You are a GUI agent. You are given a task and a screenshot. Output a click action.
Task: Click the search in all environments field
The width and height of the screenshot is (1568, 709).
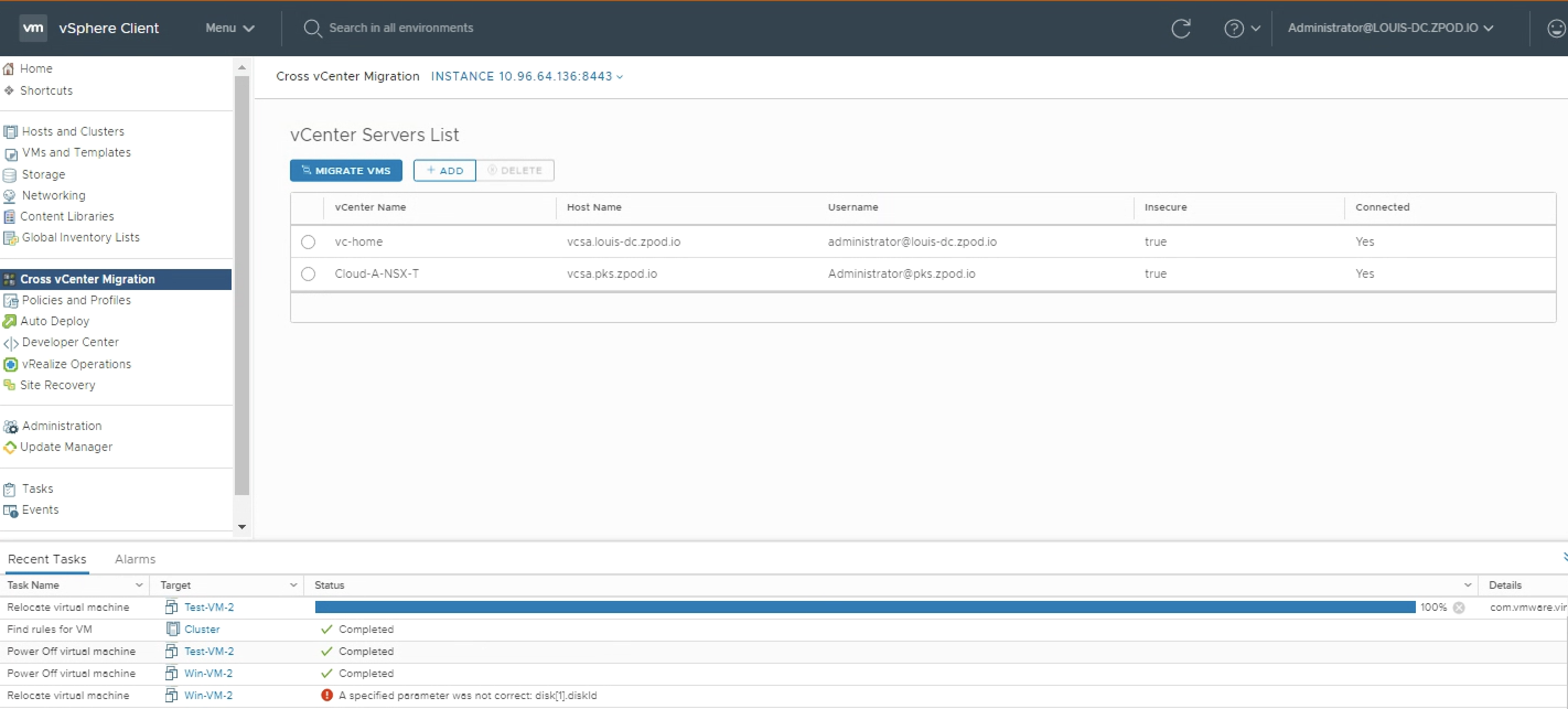[x=400, y=28]
